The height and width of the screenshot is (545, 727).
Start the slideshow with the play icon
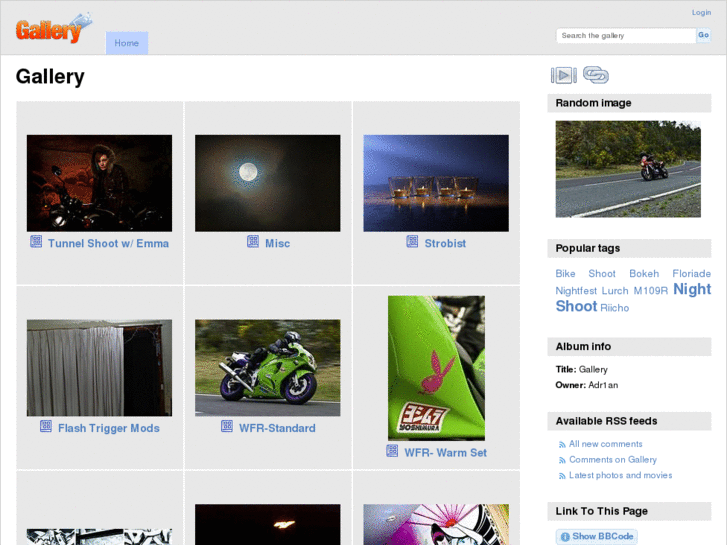pyautogui.click(x=563, y=75)
